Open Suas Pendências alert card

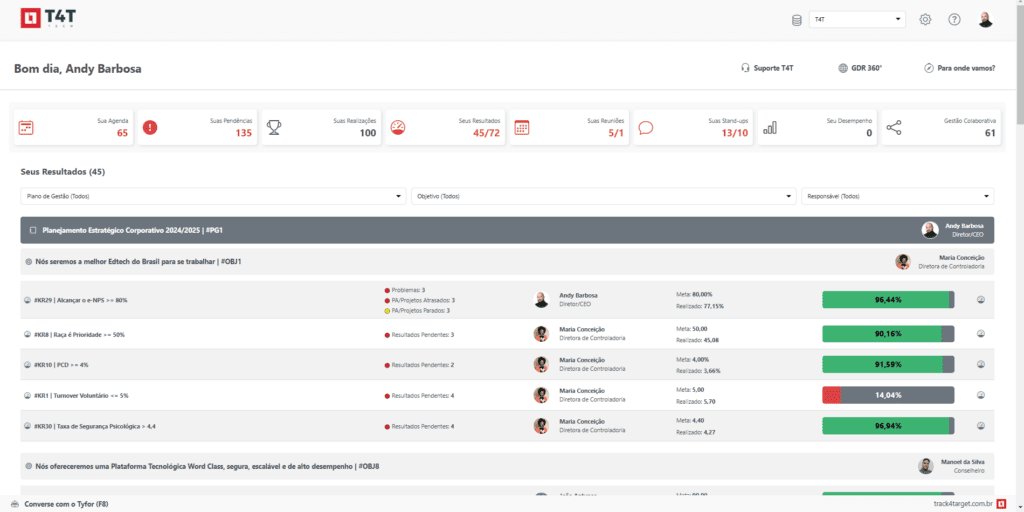196,127
